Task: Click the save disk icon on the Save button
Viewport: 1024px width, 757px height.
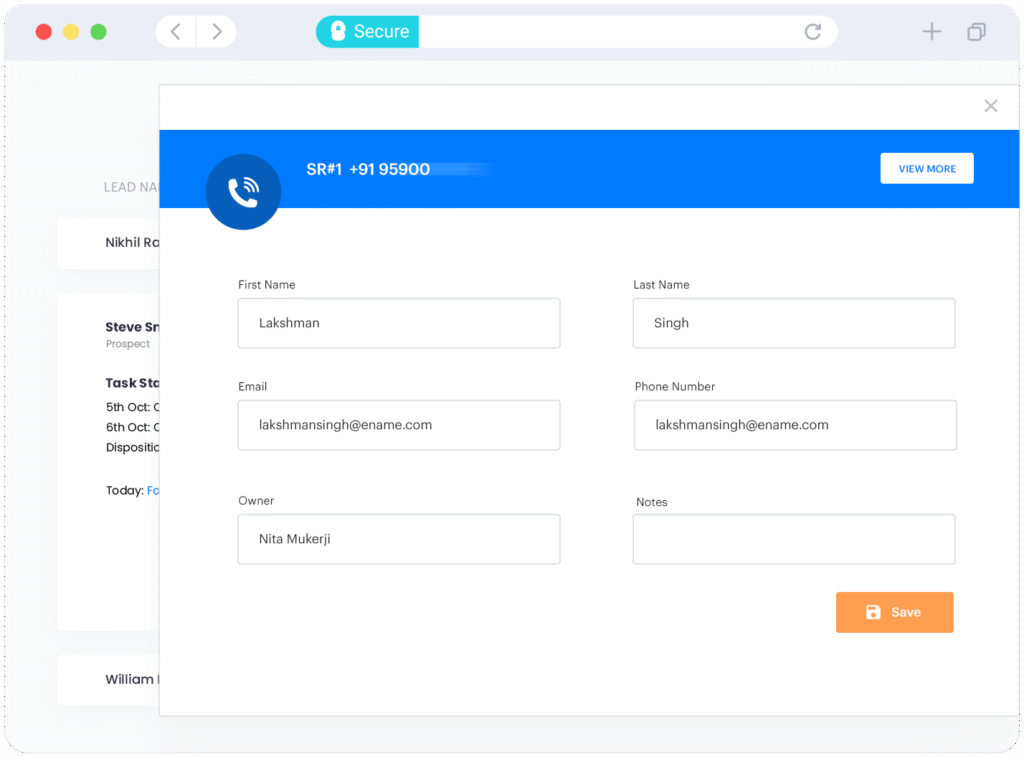Action: point(871,612)
